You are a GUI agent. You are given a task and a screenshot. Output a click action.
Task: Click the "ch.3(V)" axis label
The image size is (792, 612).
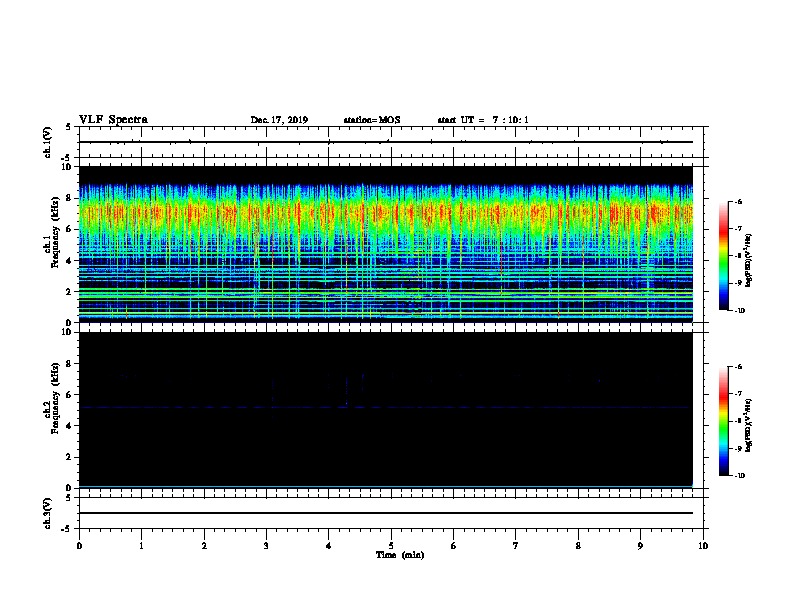tap(48, 514)
